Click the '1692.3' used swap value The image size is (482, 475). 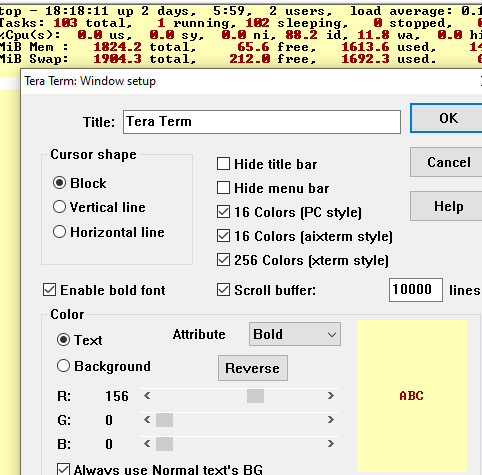tap(365, 59)
